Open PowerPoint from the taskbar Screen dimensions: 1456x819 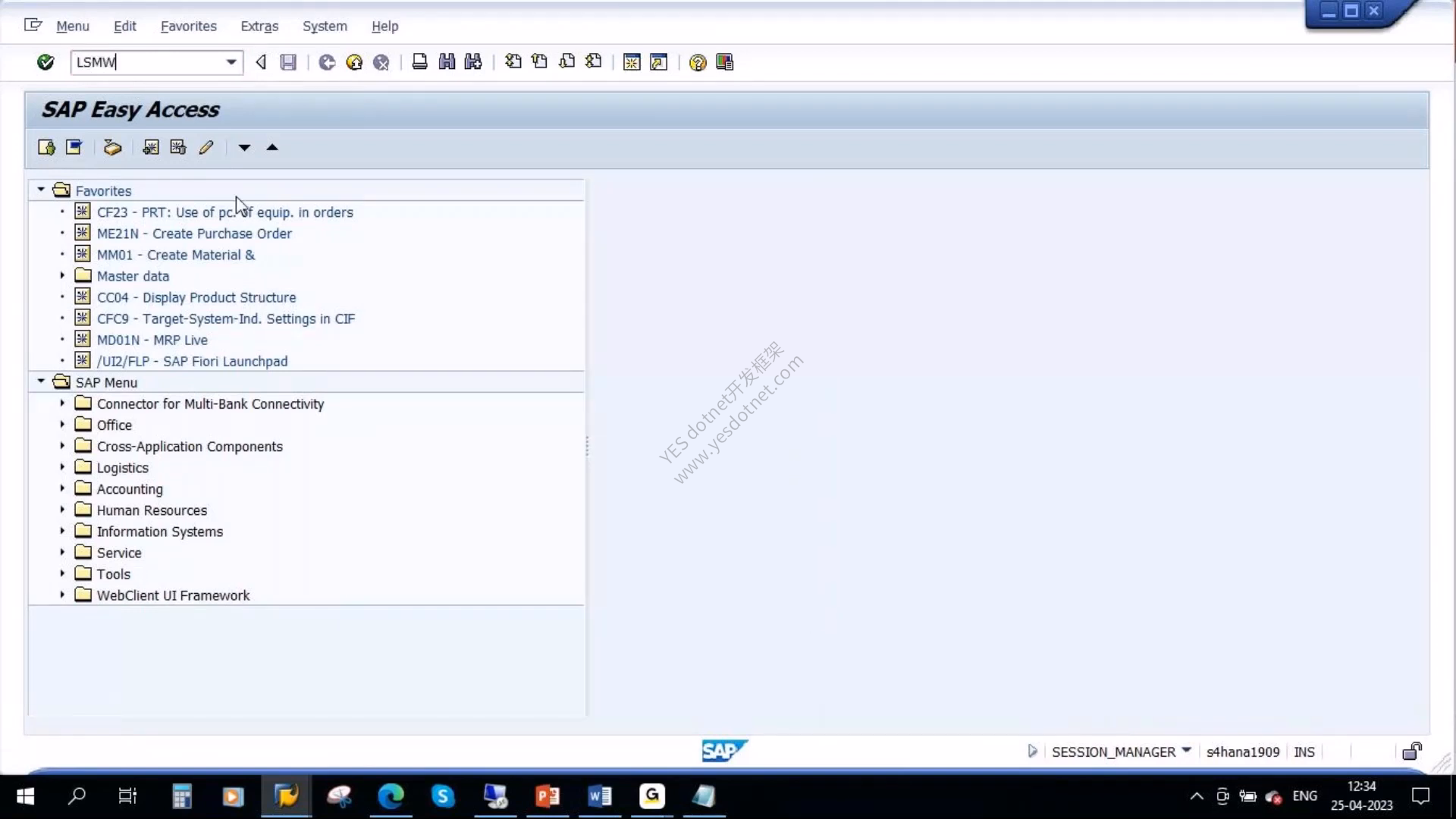pyautogui.click(x=548, y=796)
